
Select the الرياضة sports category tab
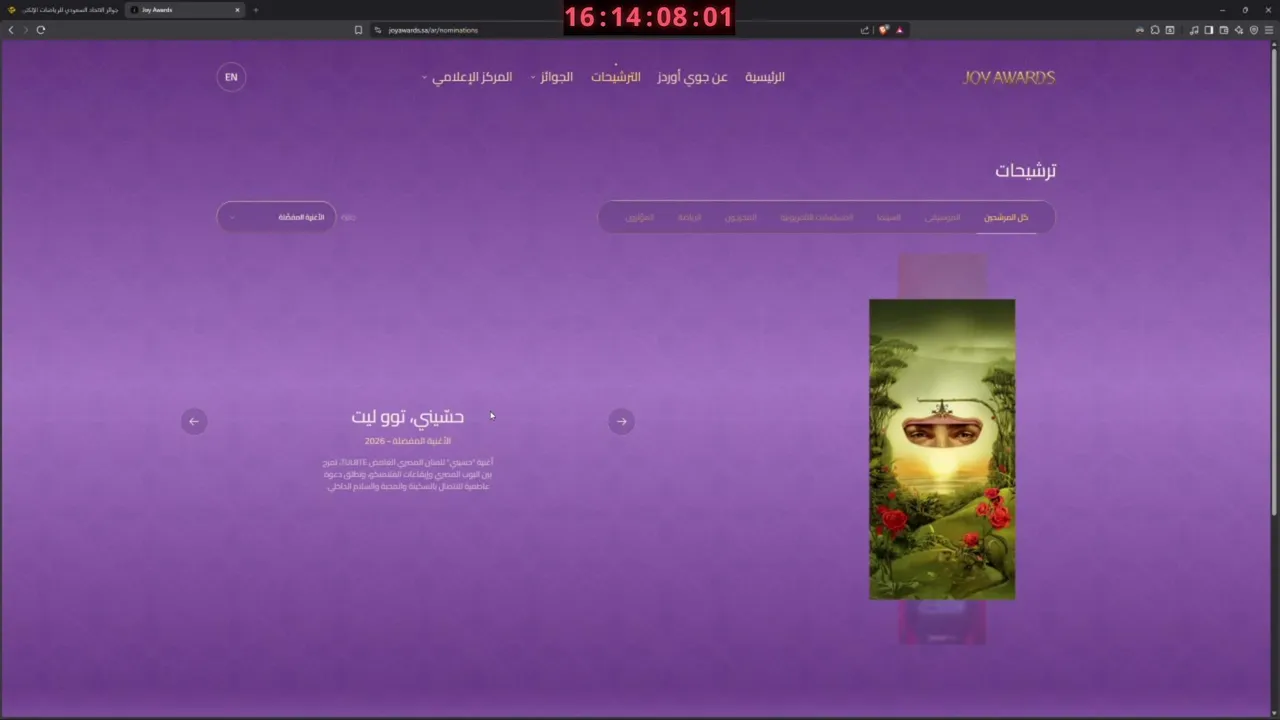690,217
